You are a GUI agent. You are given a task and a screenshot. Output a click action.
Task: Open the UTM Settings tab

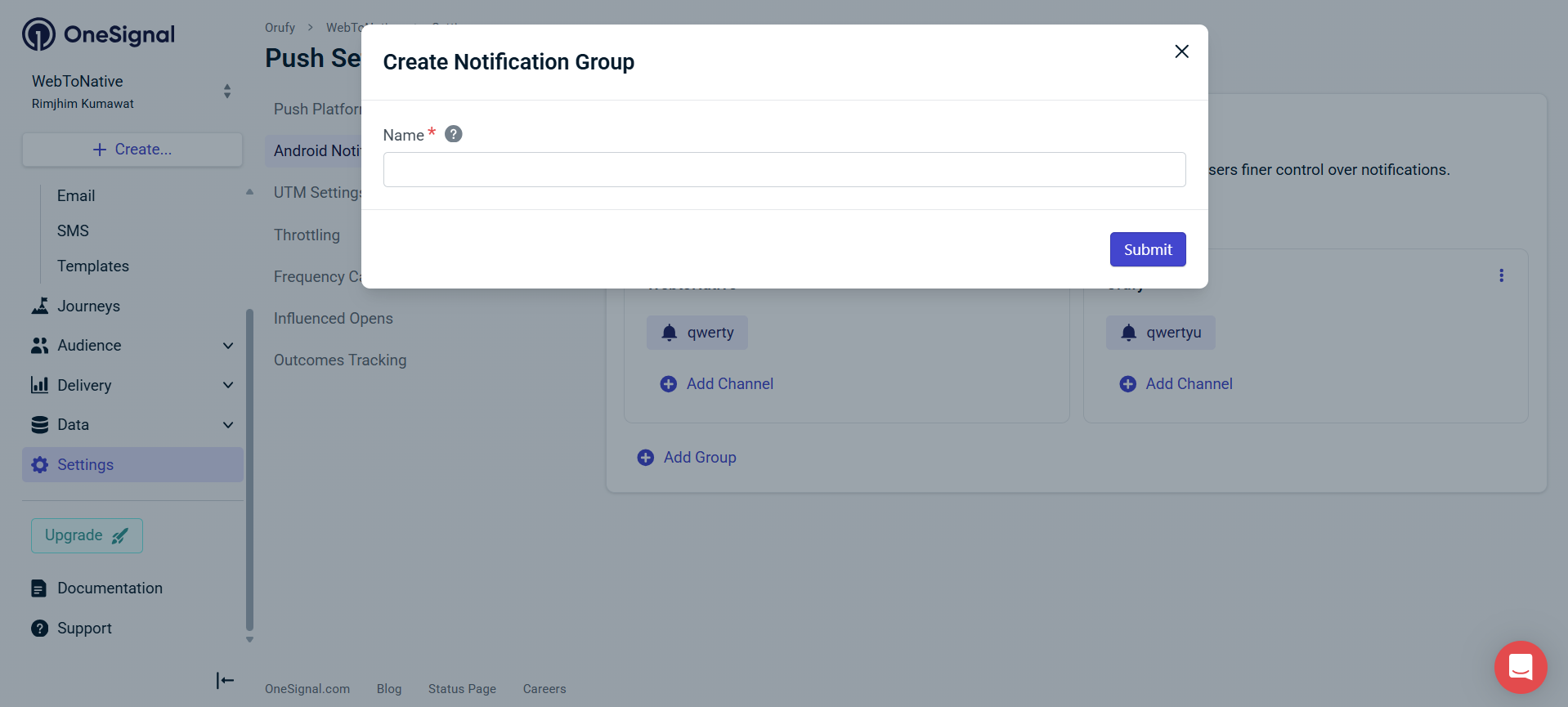(x=318, y=192)
